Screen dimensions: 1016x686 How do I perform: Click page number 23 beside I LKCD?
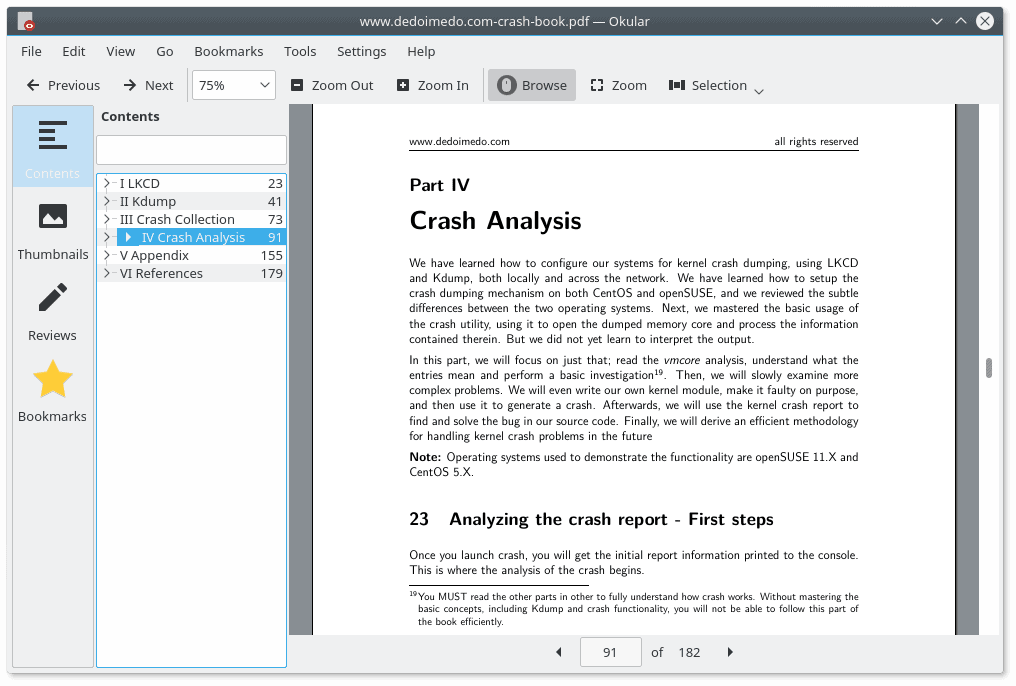click(x=275, y=183)
